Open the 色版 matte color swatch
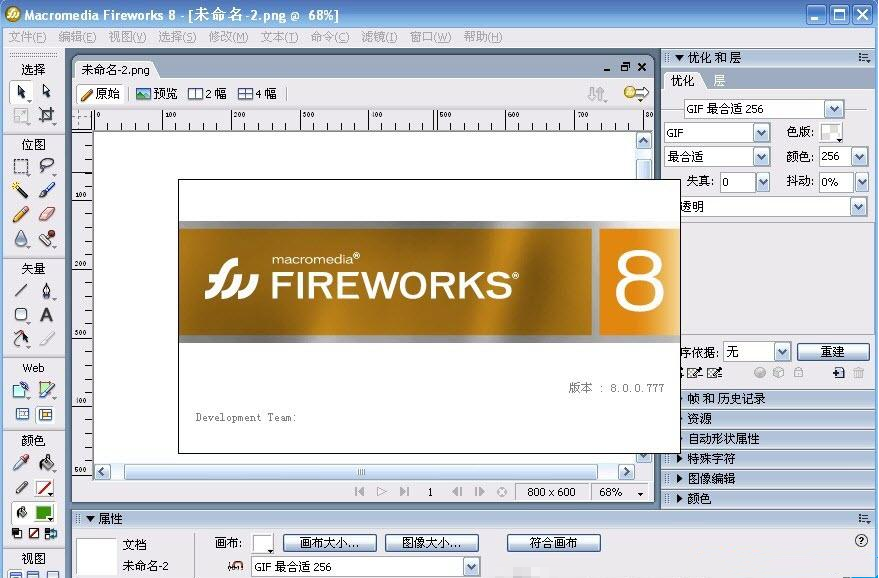The image size is (879, 578). click(831, 133)
